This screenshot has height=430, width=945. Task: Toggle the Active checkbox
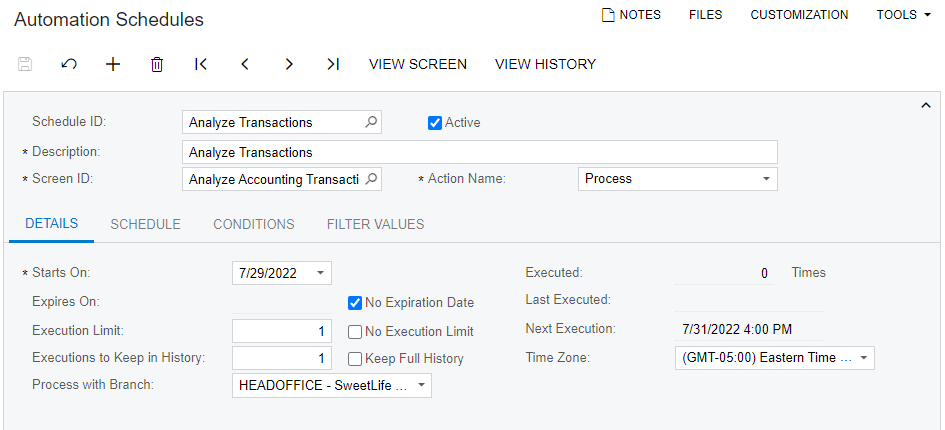tap(435, 123)
